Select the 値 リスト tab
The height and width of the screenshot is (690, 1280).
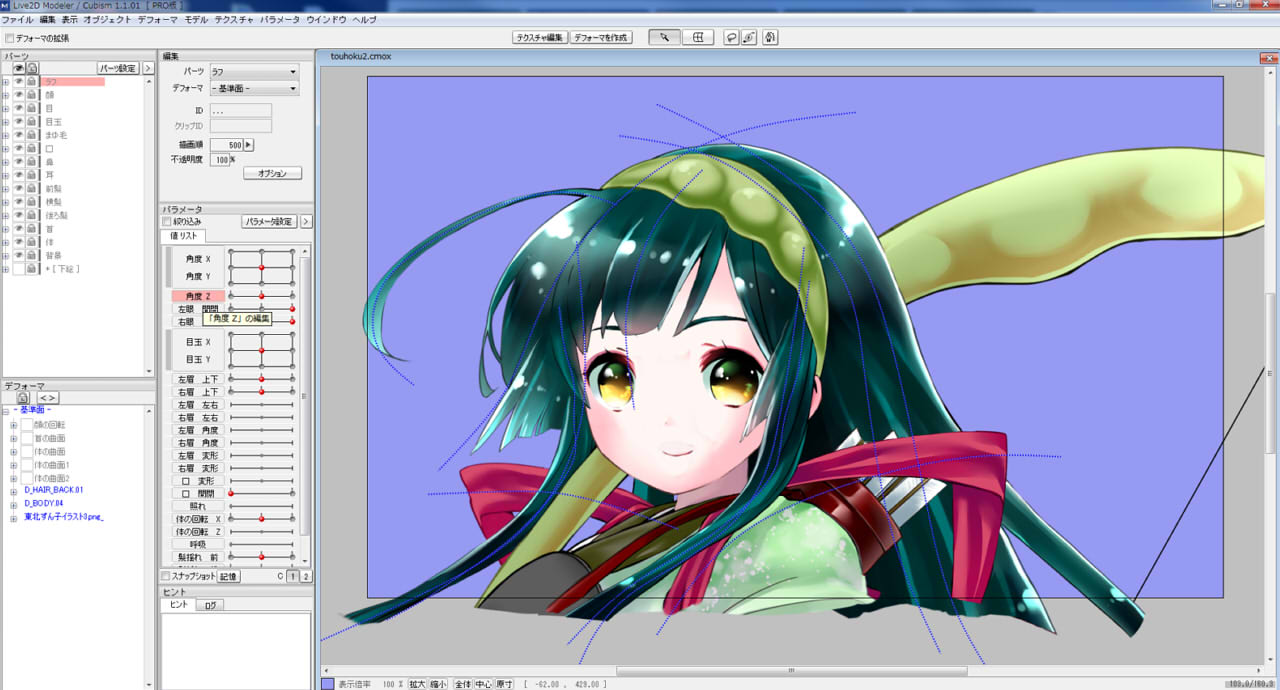pos(184,236)
